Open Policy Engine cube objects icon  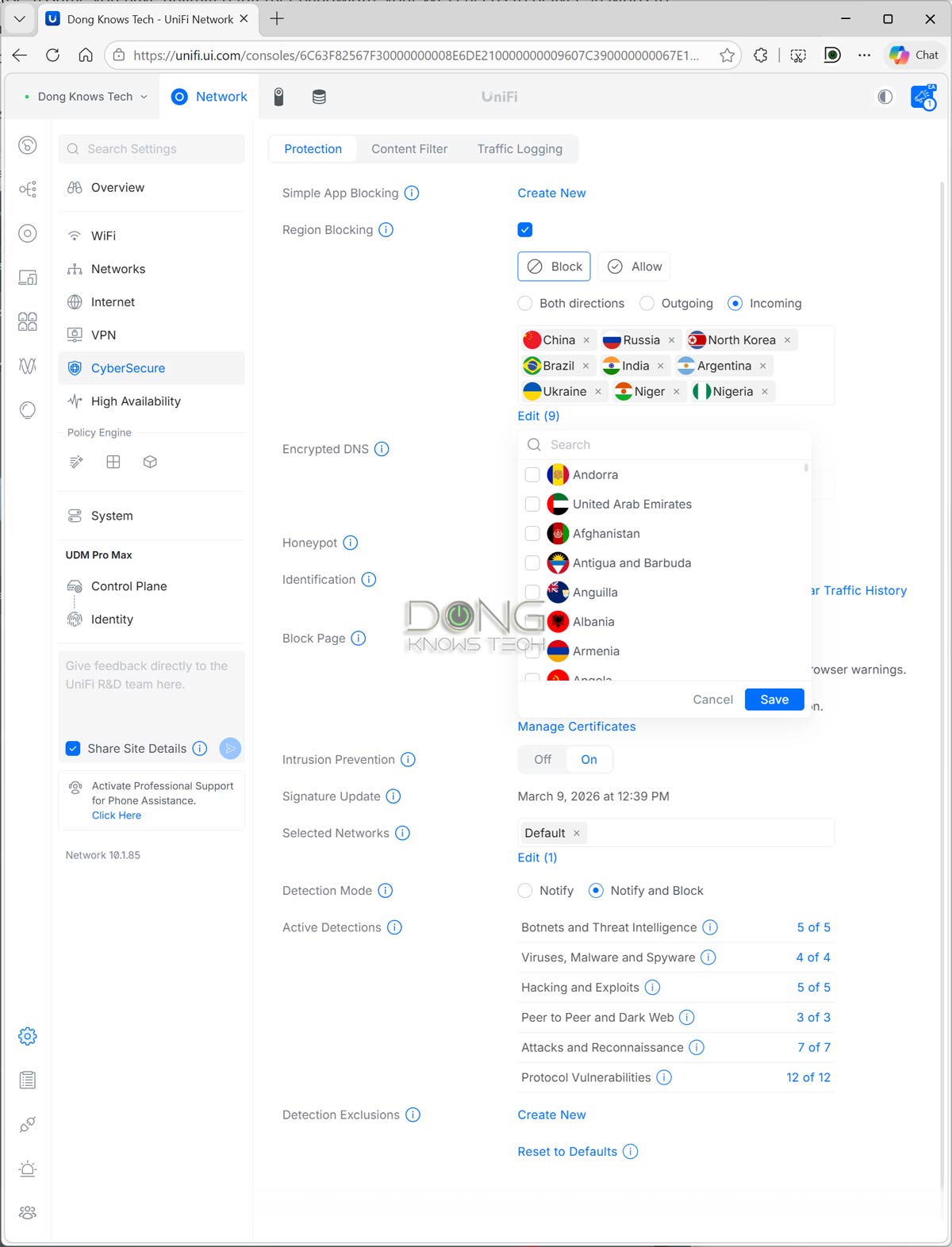[150, 462]
